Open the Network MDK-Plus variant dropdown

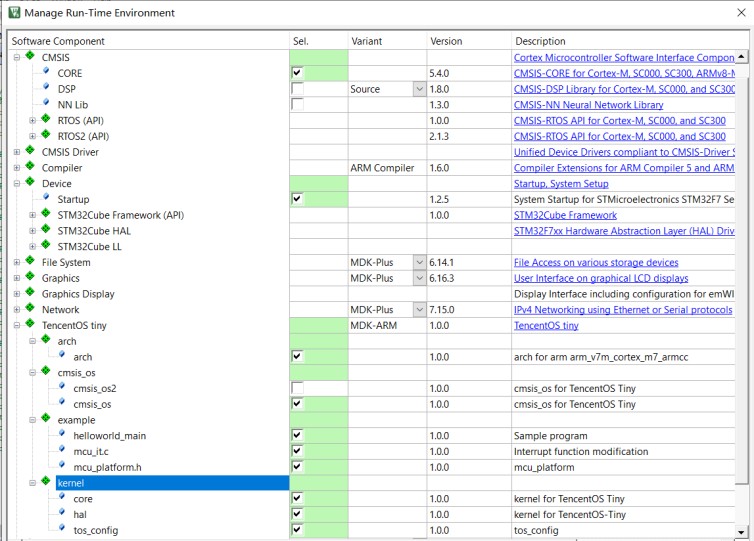[419, 310]
